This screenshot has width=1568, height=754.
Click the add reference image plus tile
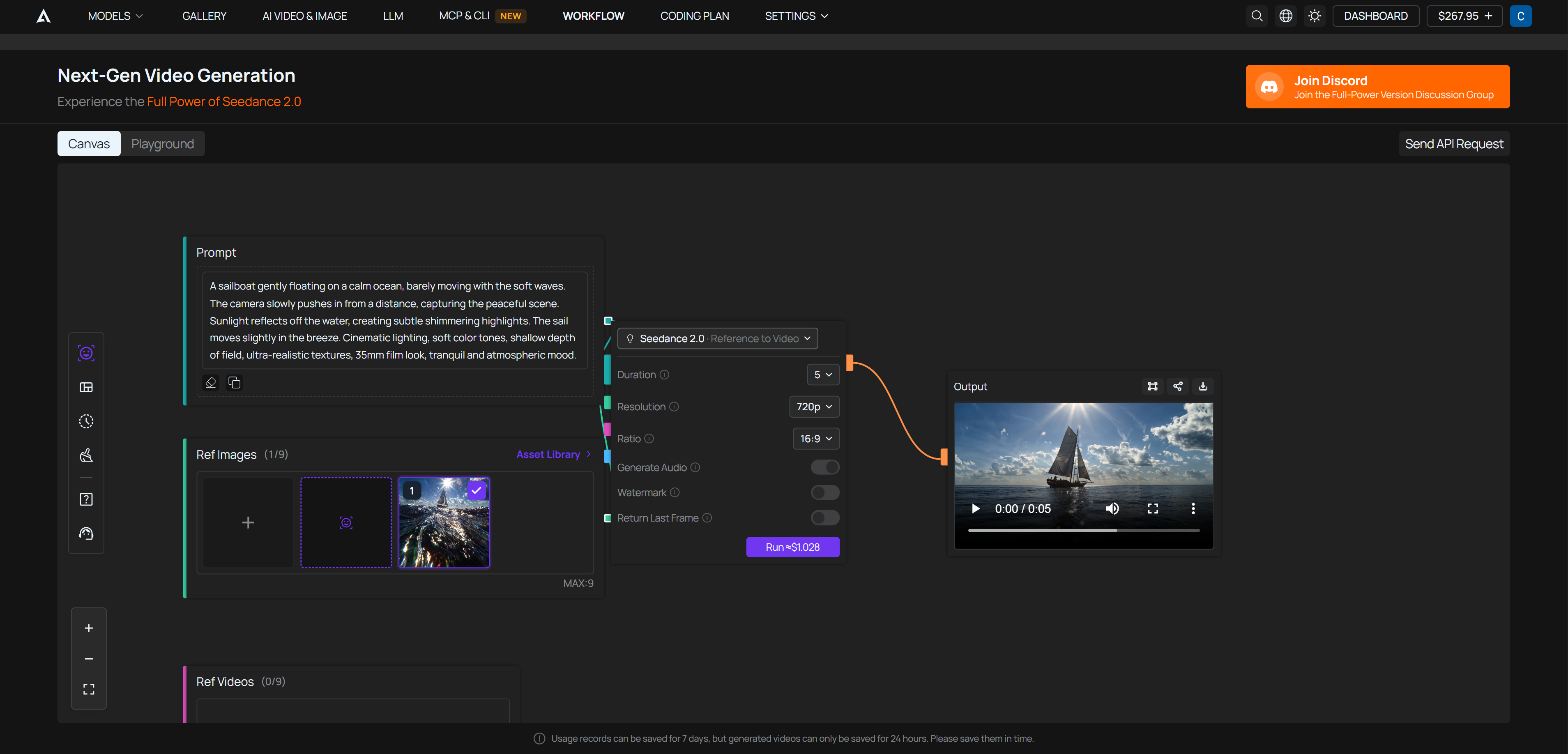(248, 523)
